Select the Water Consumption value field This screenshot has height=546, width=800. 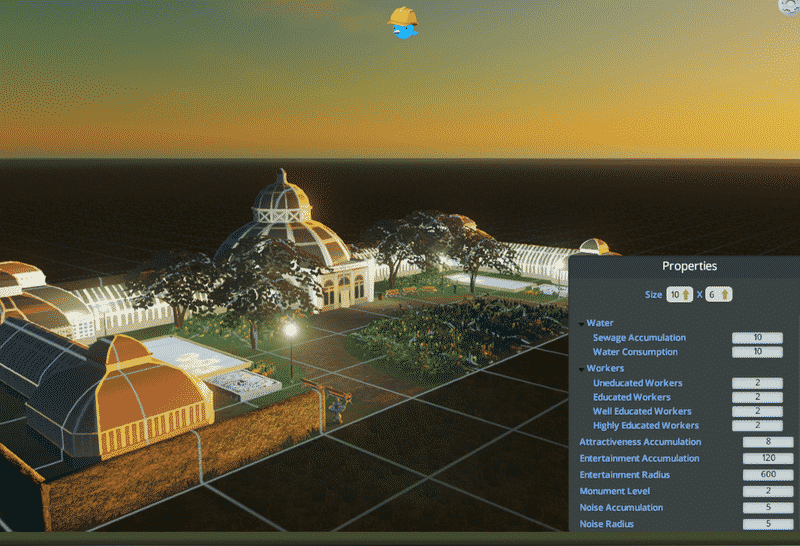pos(757,352)
